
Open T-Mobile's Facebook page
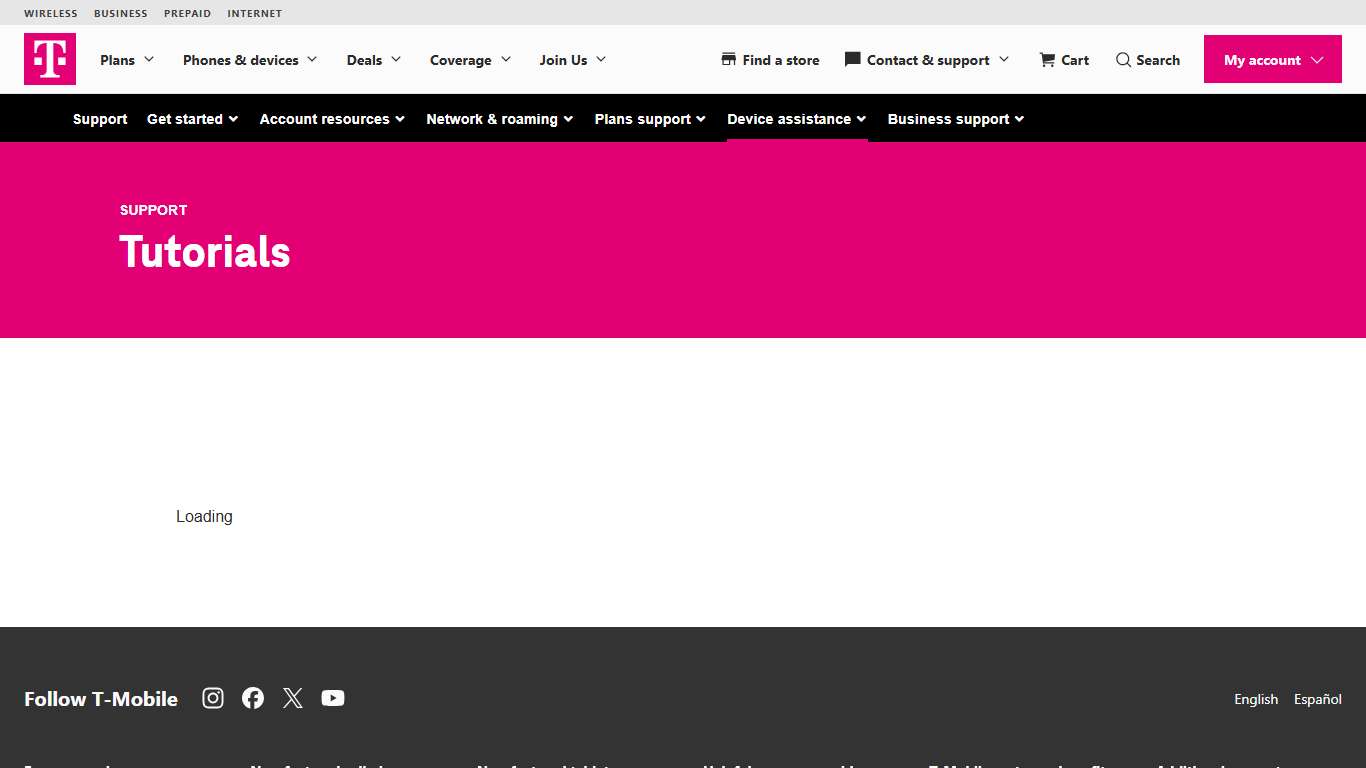(252, 697)
